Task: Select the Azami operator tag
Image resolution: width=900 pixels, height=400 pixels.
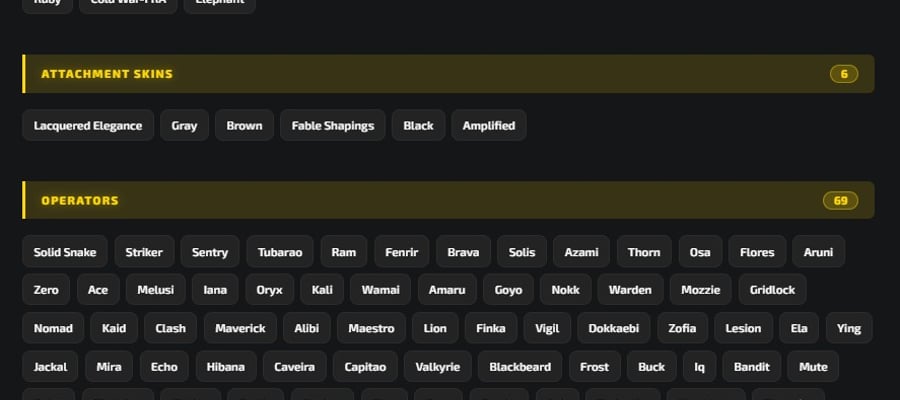Action: point(581,252)
